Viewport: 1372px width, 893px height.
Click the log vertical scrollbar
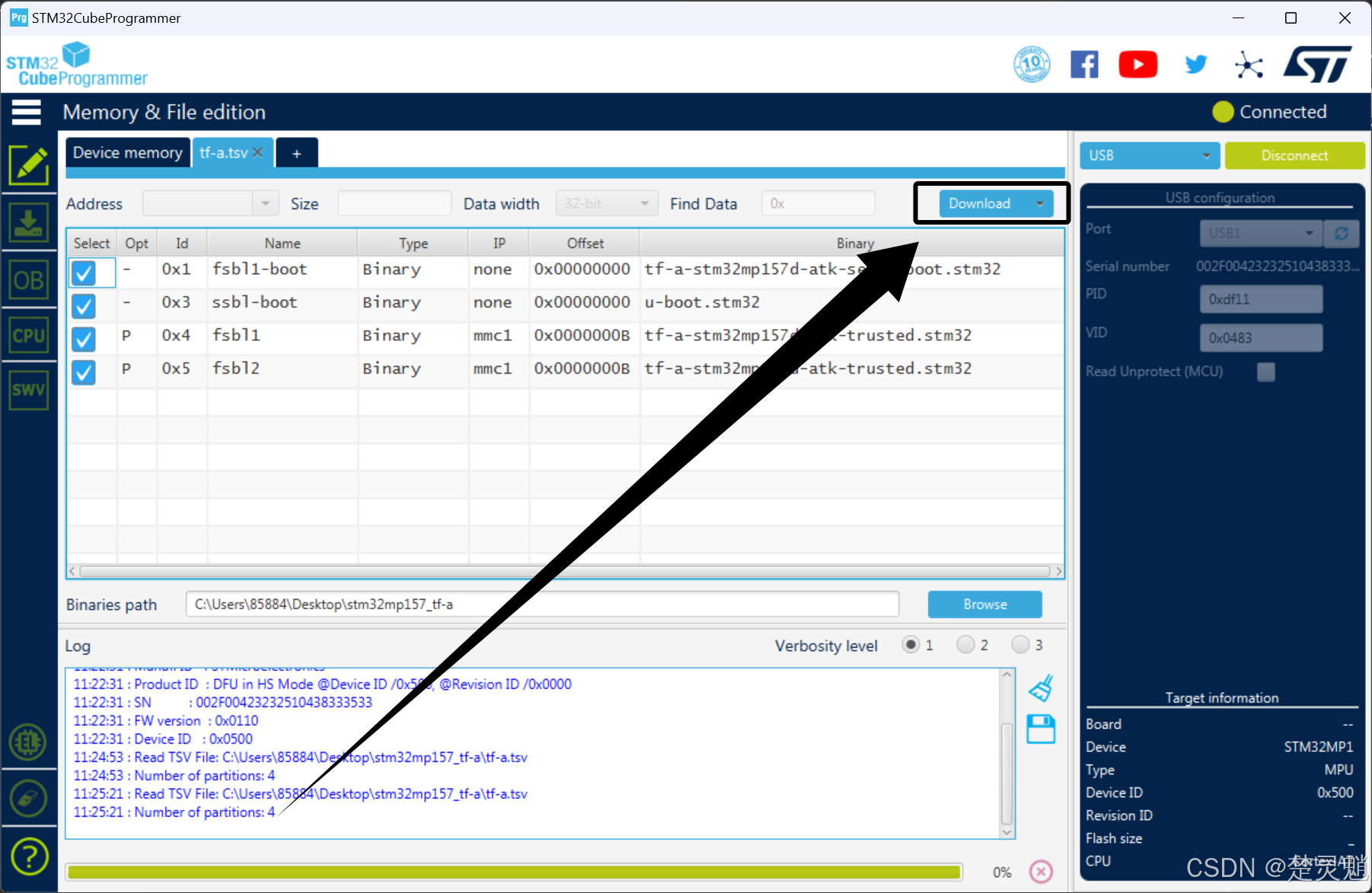pos(1007,773)
